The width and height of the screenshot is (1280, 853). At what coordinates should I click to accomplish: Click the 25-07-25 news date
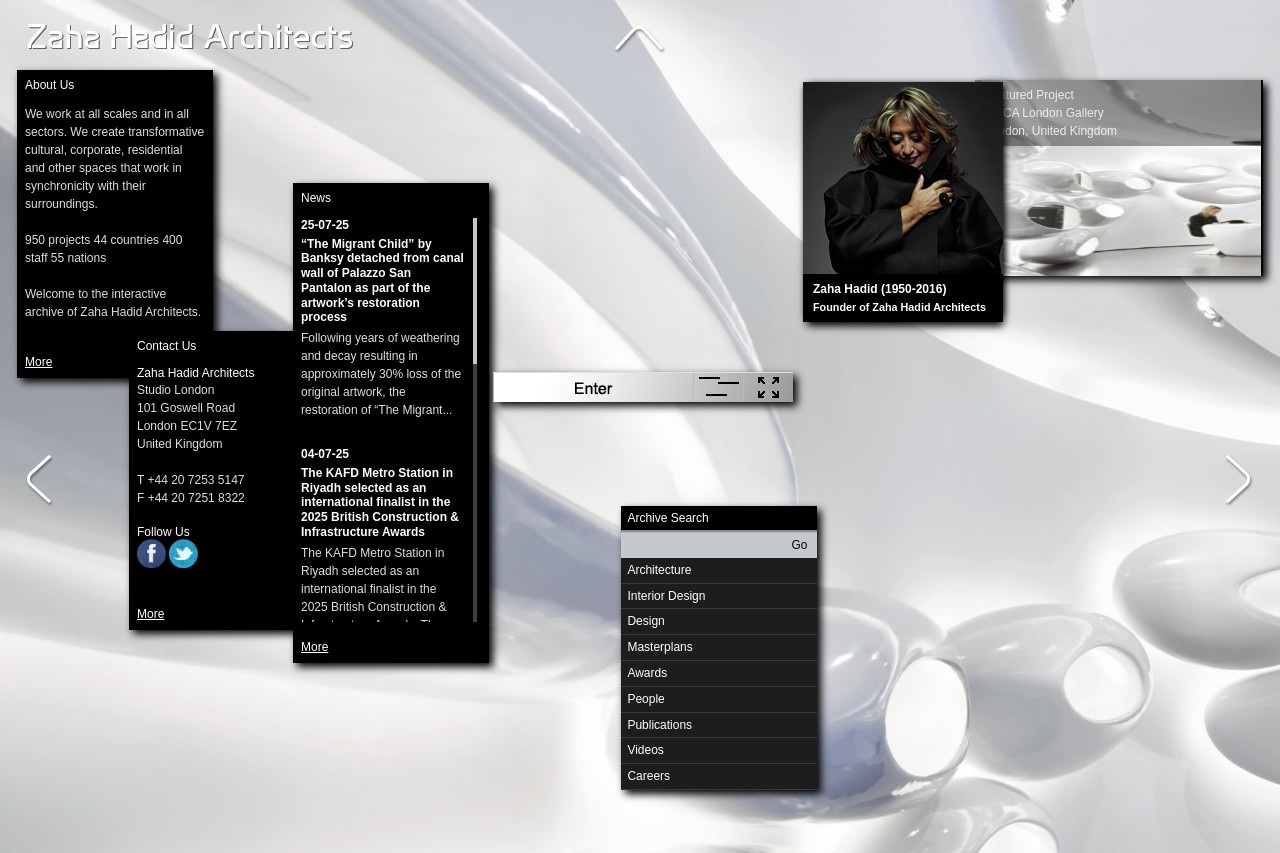[x=325, y=225]
